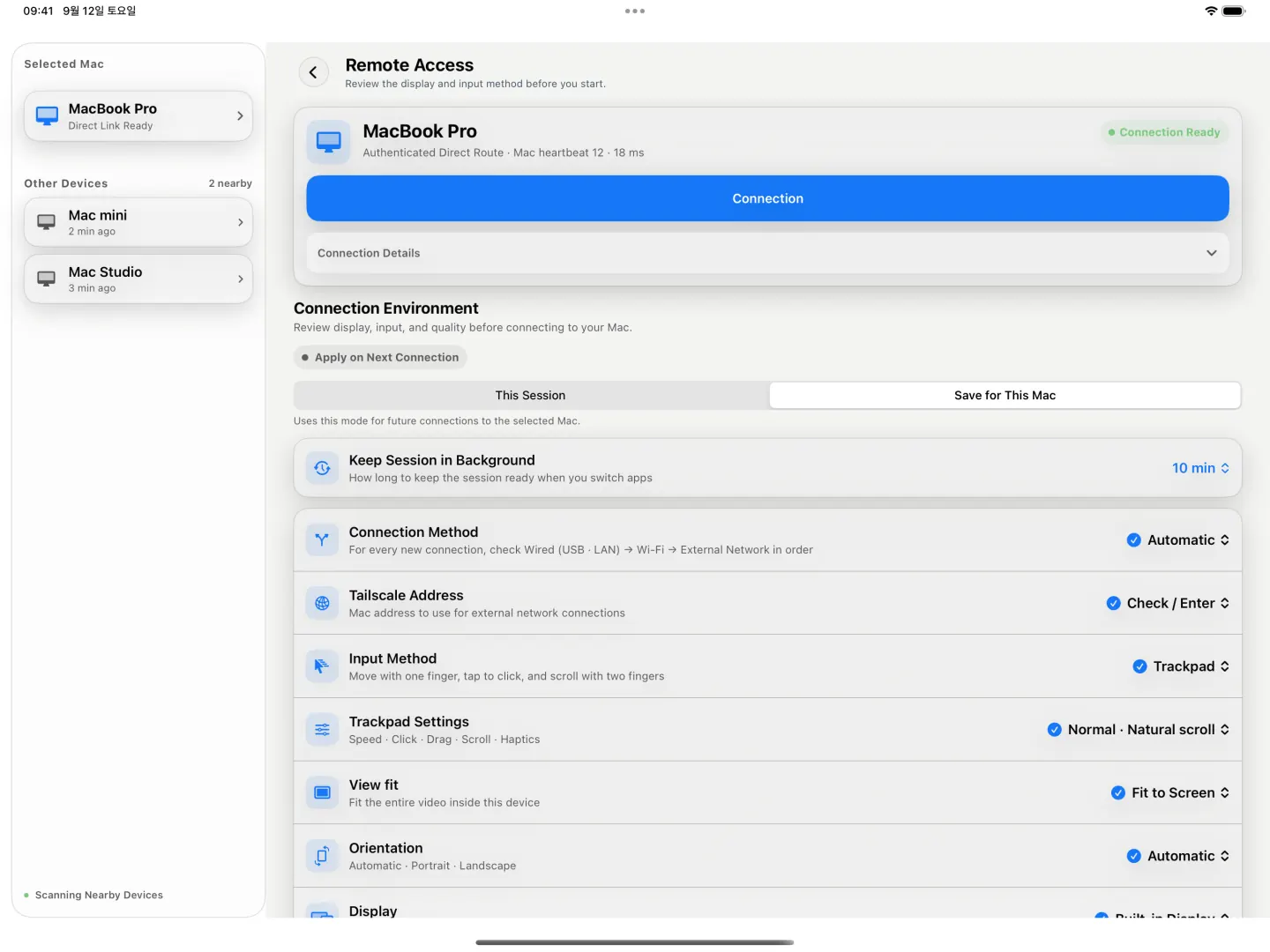Select MacBook Pro in the Selected Mac list
Viewport: 1270px width, 952px height.
coord(138,116)
